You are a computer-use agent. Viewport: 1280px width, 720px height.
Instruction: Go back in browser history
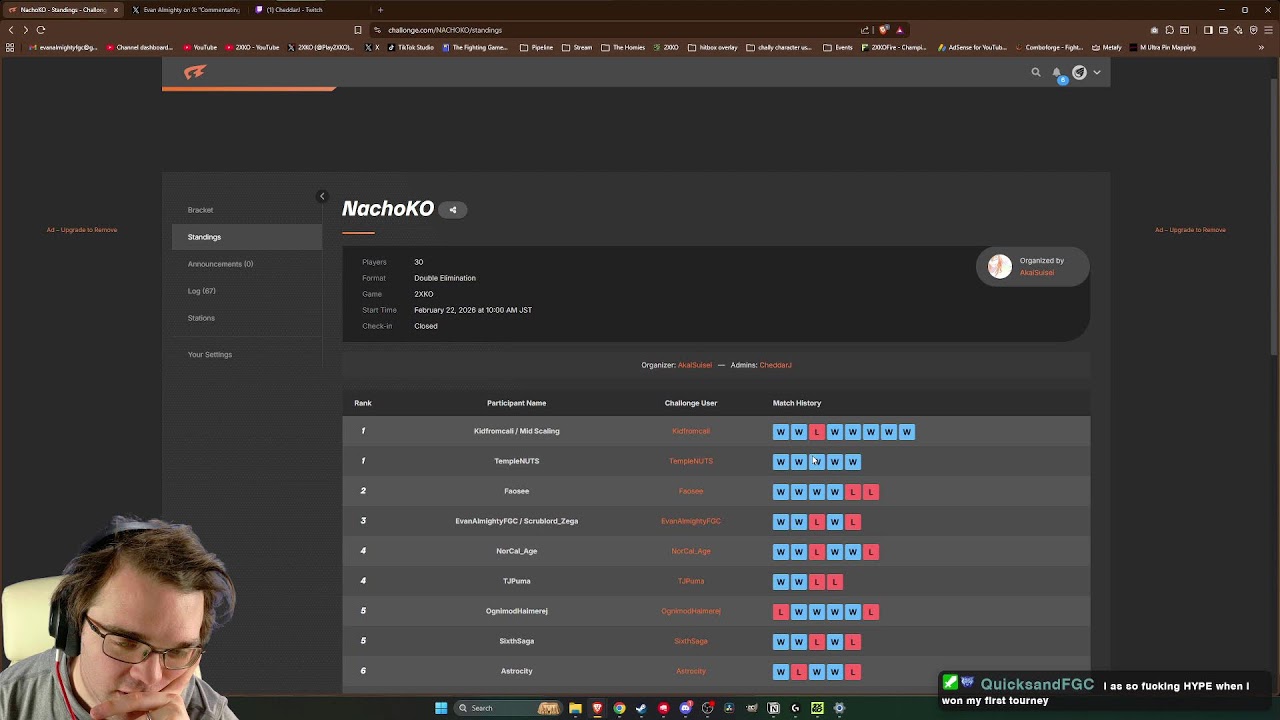(11, 30)
